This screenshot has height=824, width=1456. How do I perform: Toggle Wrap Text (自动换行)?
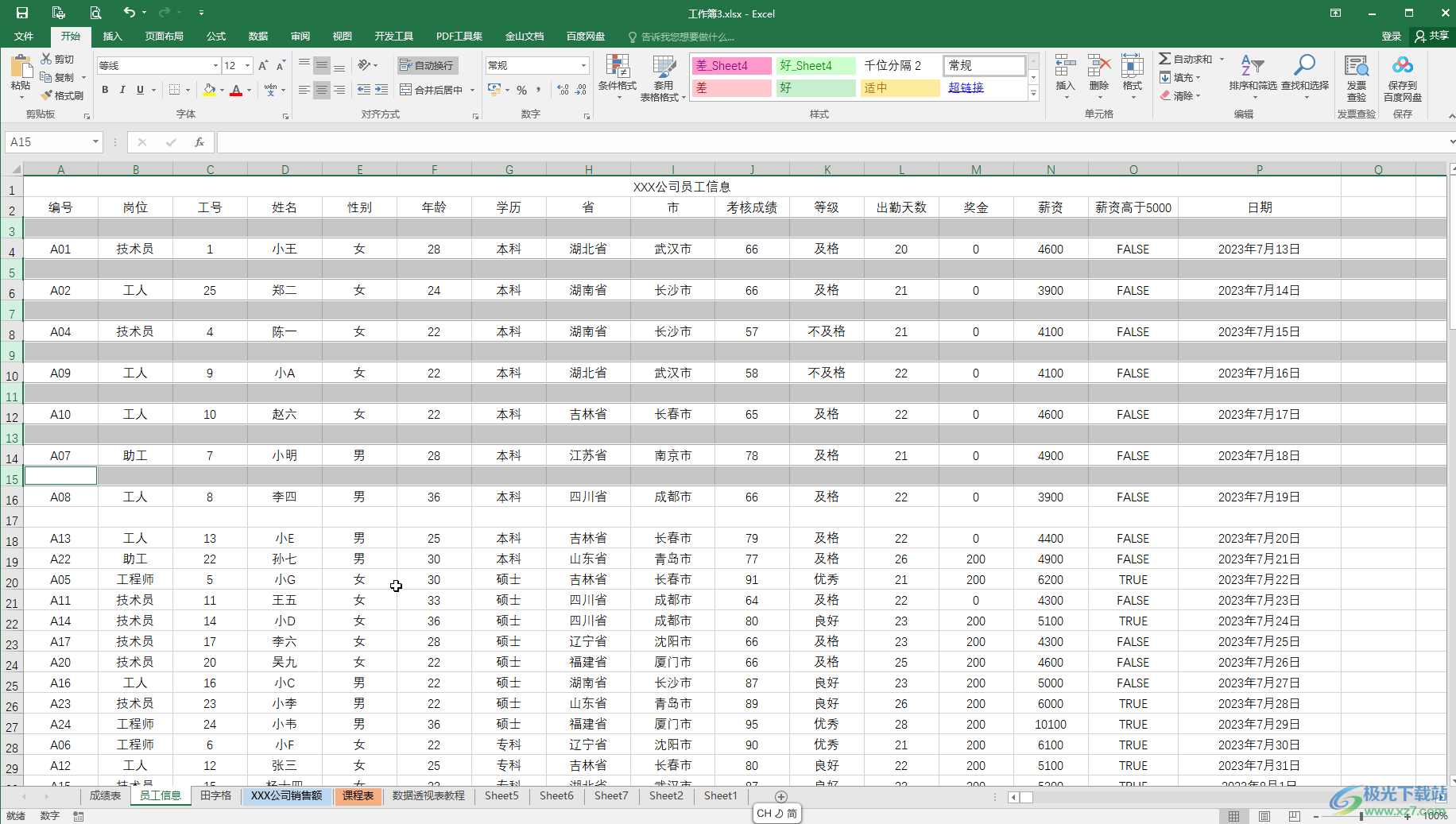(x=428, y=65)
